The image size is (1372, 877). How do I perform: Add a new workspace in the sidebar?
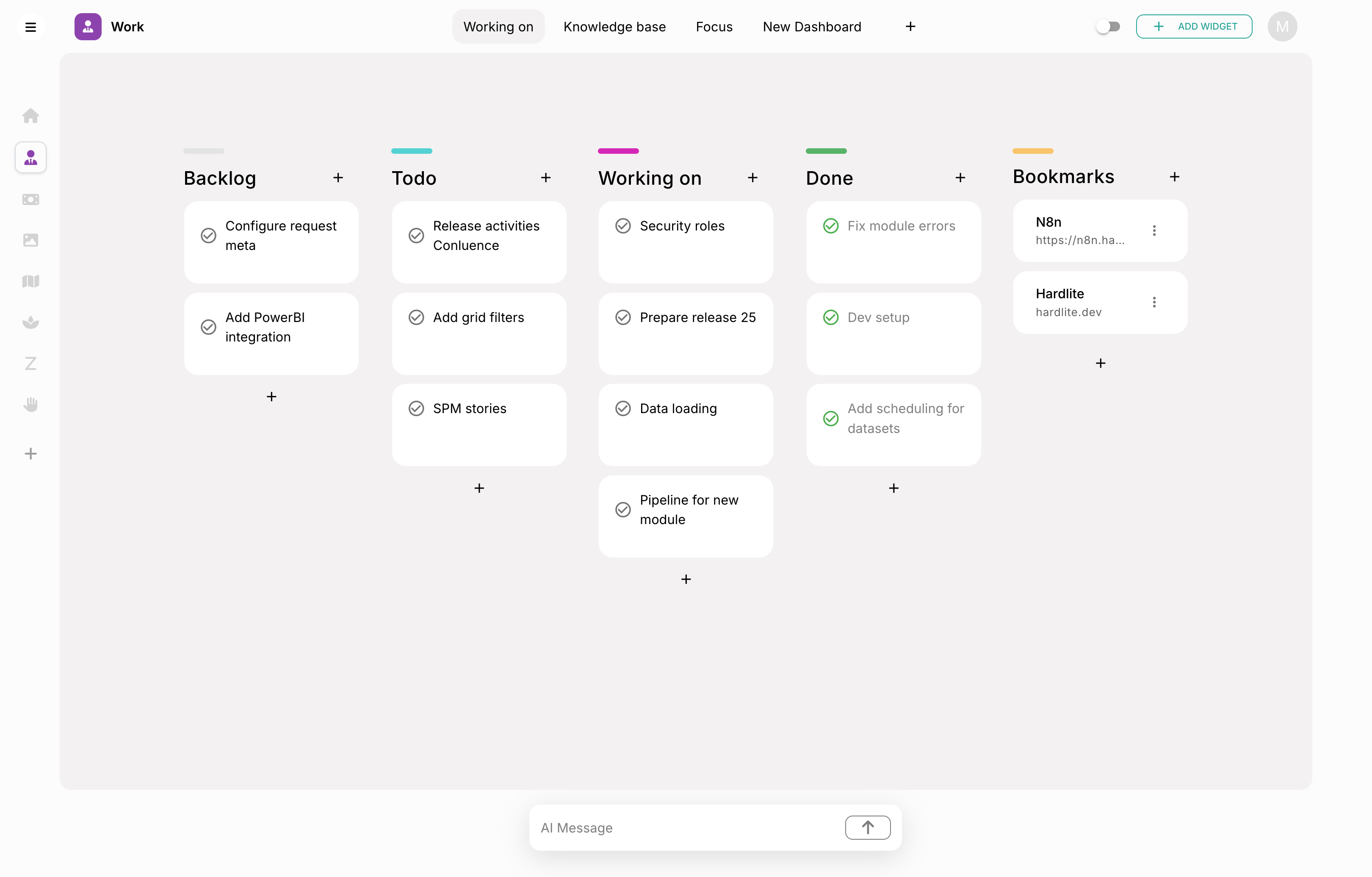coord(31,453)
